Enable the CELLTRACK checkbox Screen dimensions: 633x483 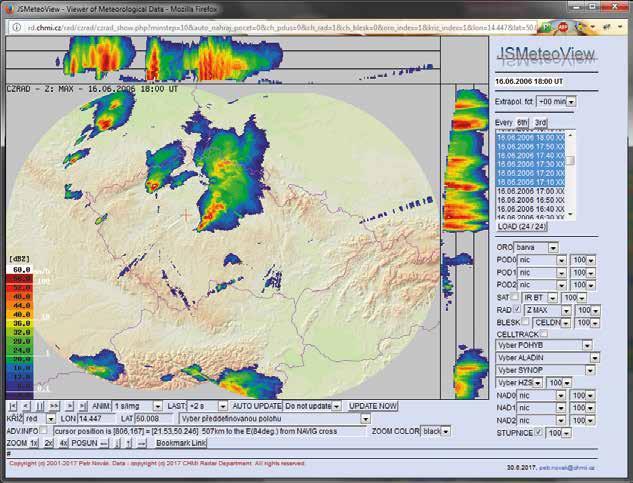pyautogui.click(x=544, y=334)
